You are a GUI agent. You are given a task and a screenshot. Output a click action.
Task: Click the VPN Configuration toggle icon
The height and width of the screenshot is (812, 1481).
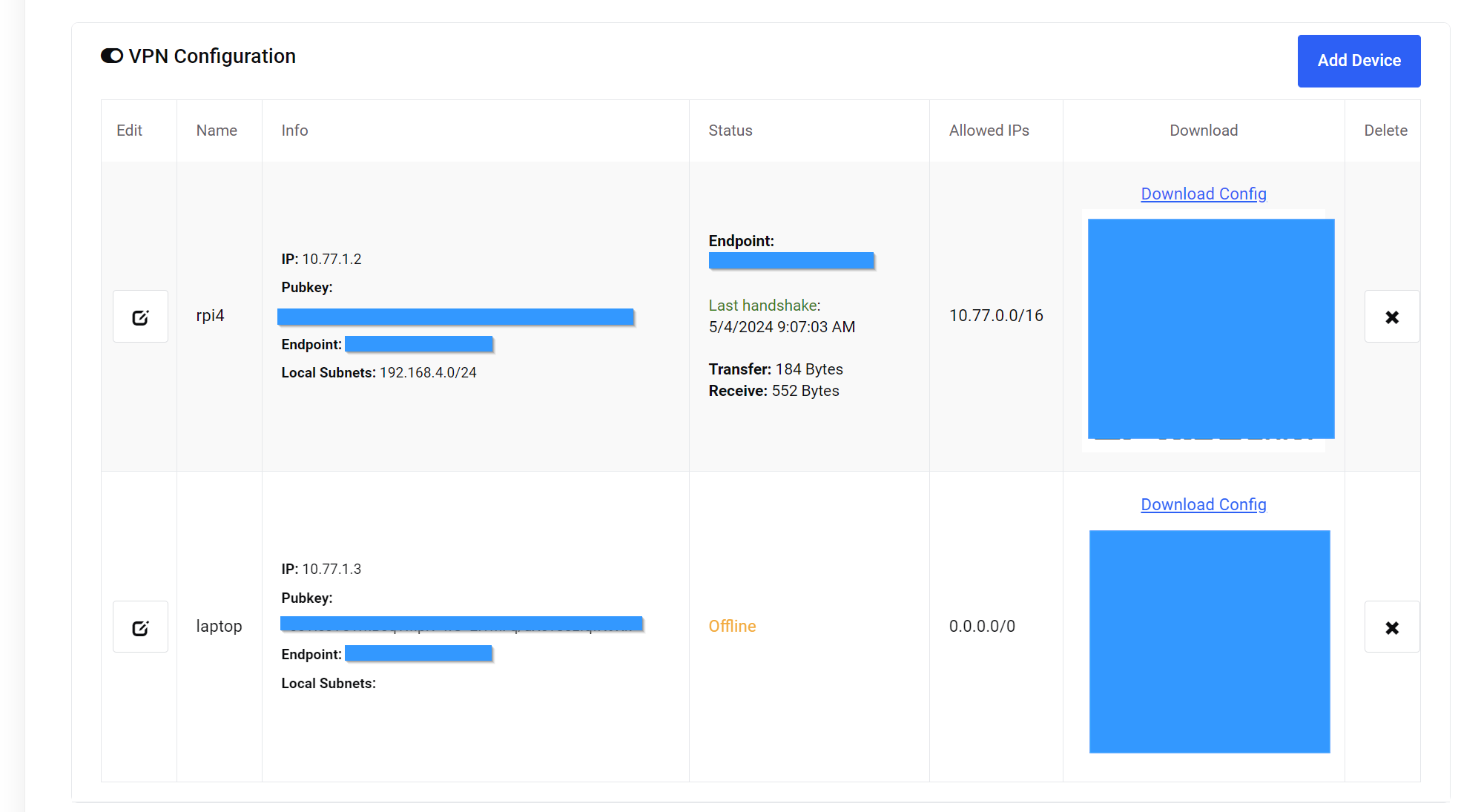click(112, 56)
